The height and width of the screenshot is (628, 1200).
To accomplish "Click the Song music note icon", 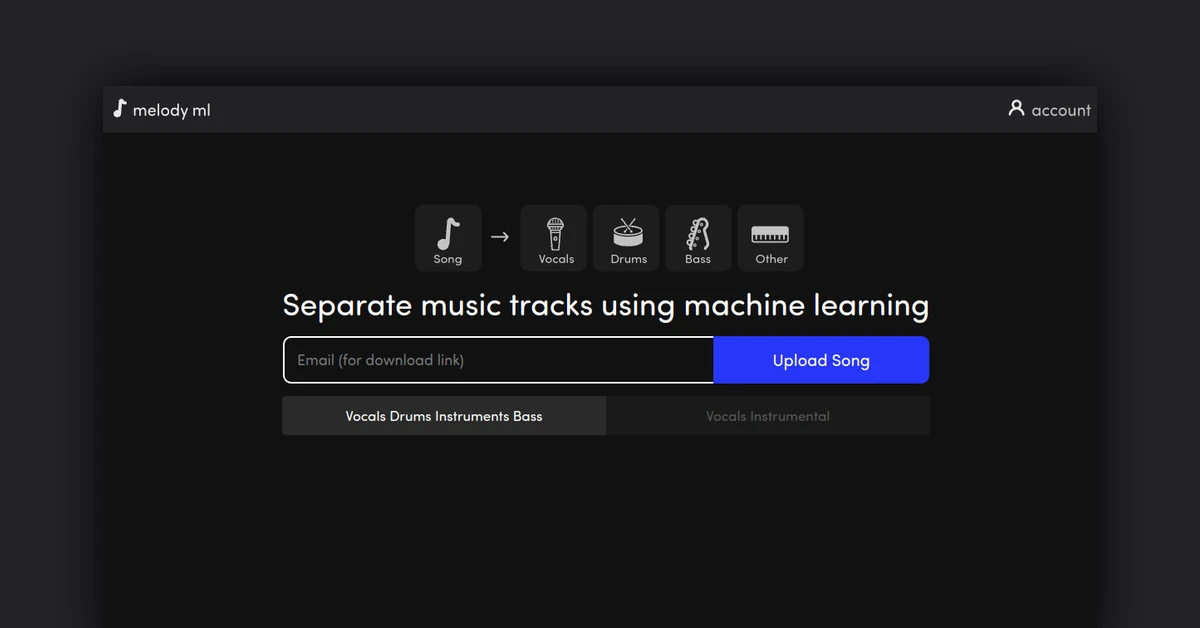I will 448,233.
